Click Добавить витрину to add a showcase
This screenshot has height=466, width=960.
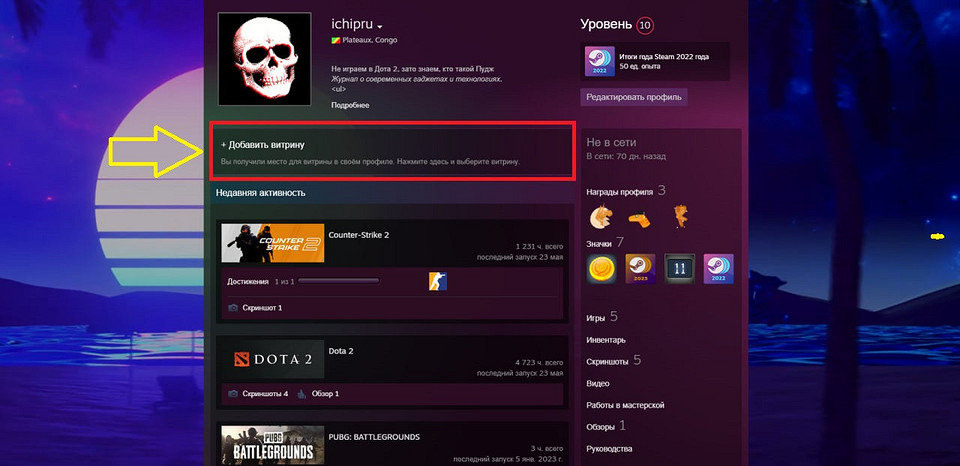pyautogui.click(x=263, y=145)
